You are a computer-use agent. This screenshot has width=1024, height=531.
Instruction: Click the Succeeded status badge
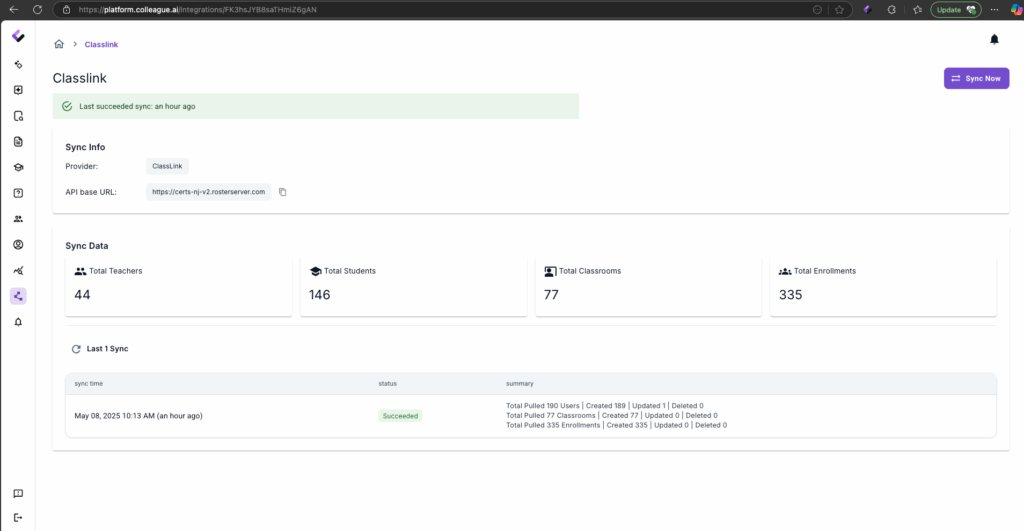click(400, 415)
